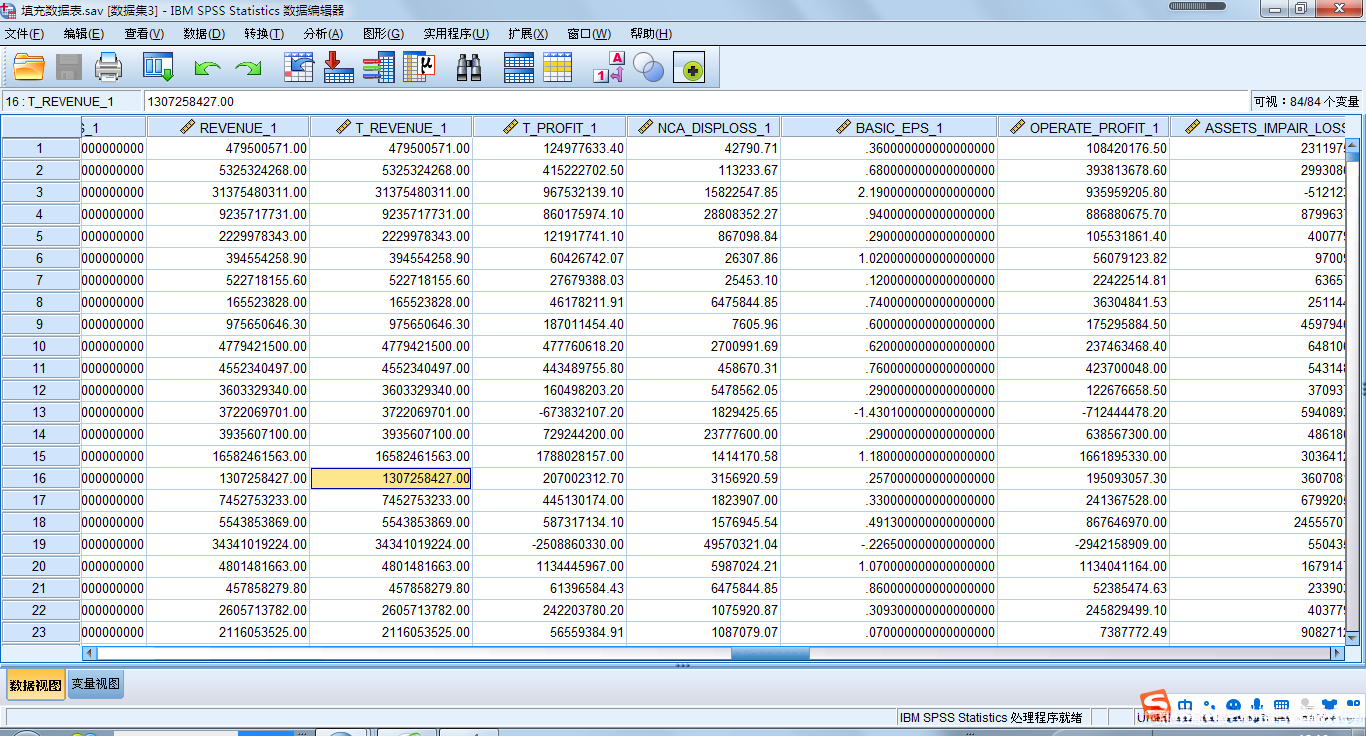Viewport: 1366px width, 736px height.
Task: Click the Go to case icon
Action: [299, 68]
